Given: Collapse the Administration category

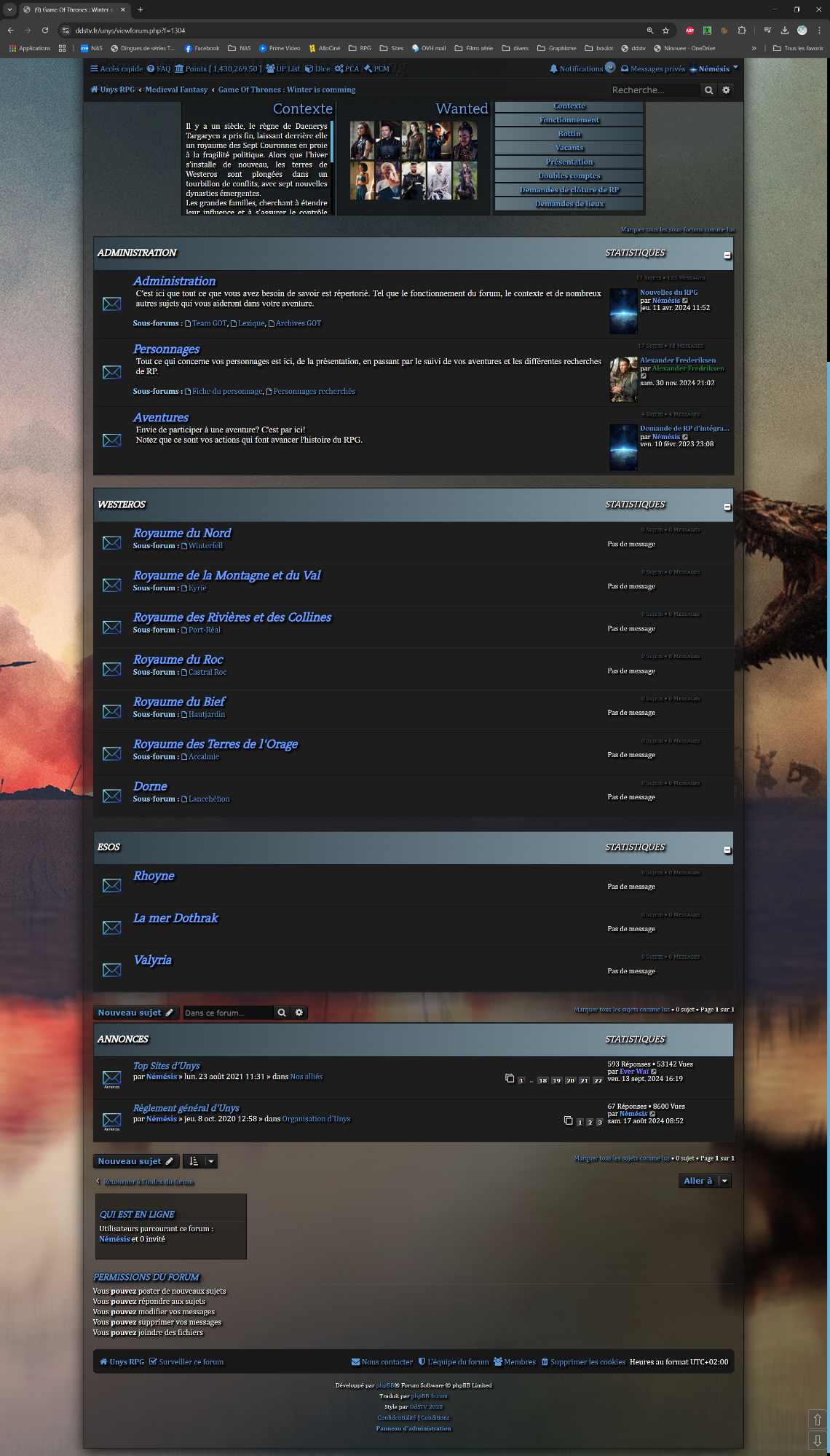Looking at the screenshot, I should tap(727, 256).
